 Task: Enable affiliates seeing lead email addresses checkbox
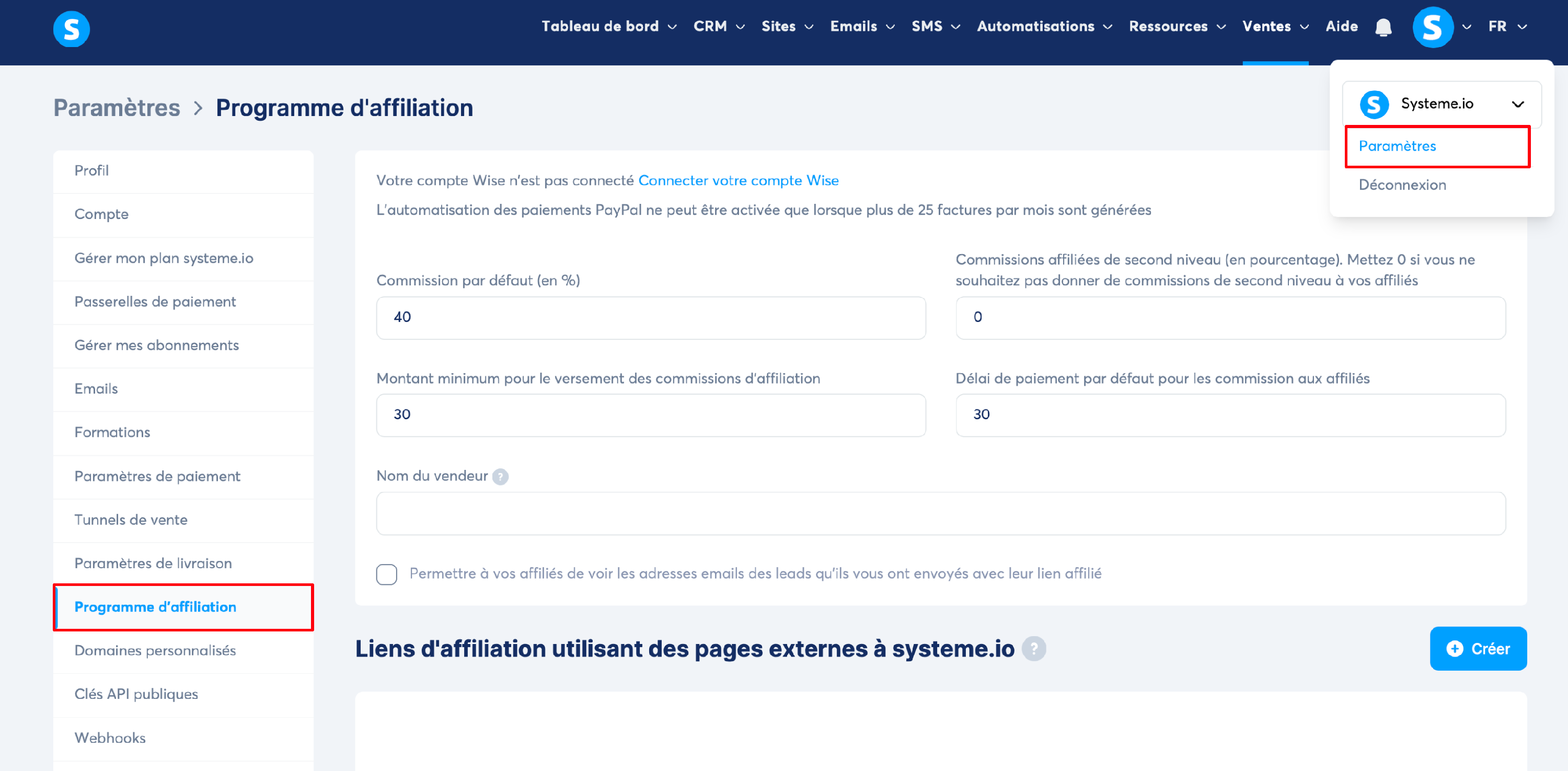point(387,574)
